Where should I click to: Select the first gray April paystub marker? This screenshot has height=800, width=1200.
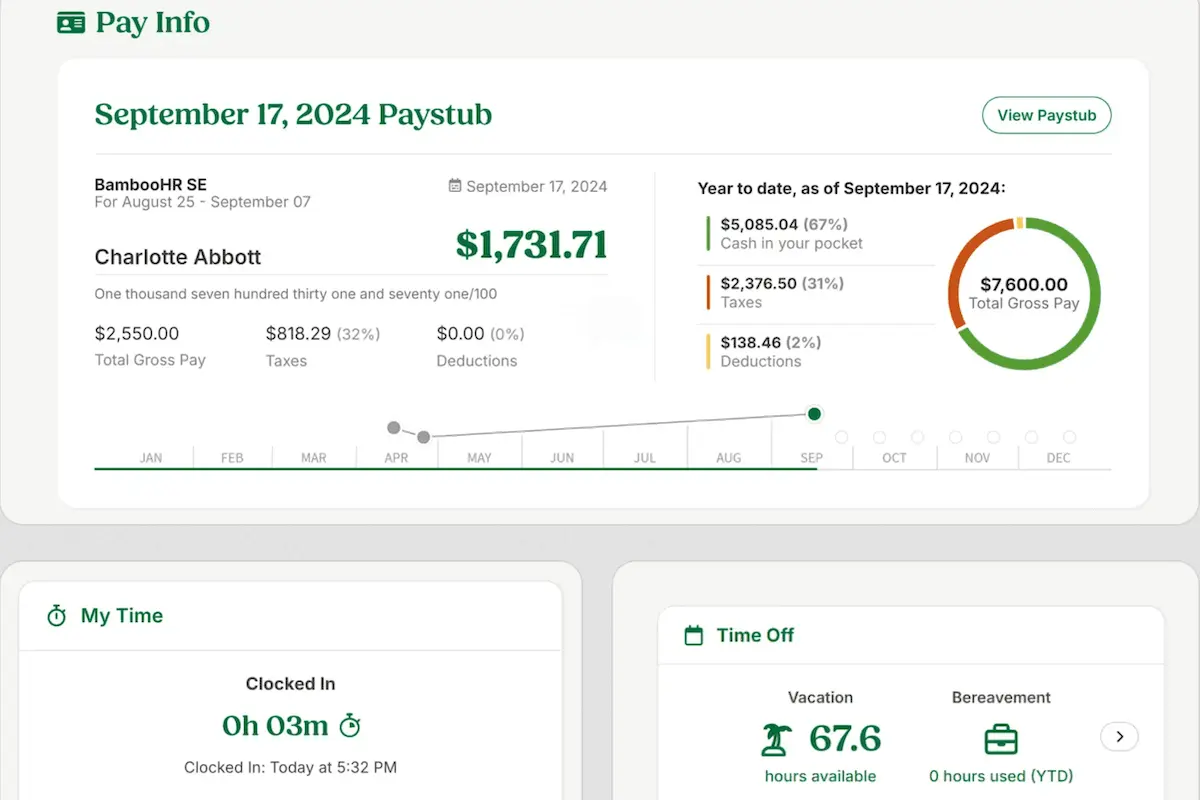394,428
